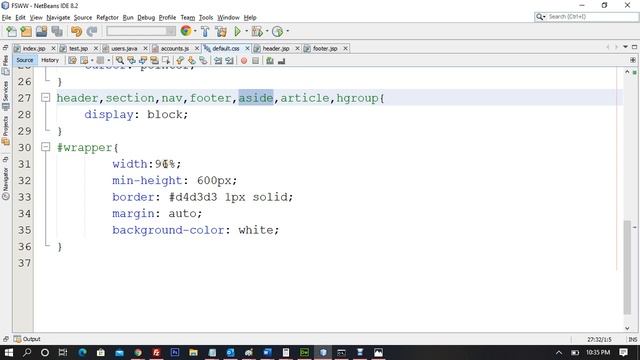Switch to accounts.js editor tab
Screen dimensions: 640x360
[x=174, y=49]
